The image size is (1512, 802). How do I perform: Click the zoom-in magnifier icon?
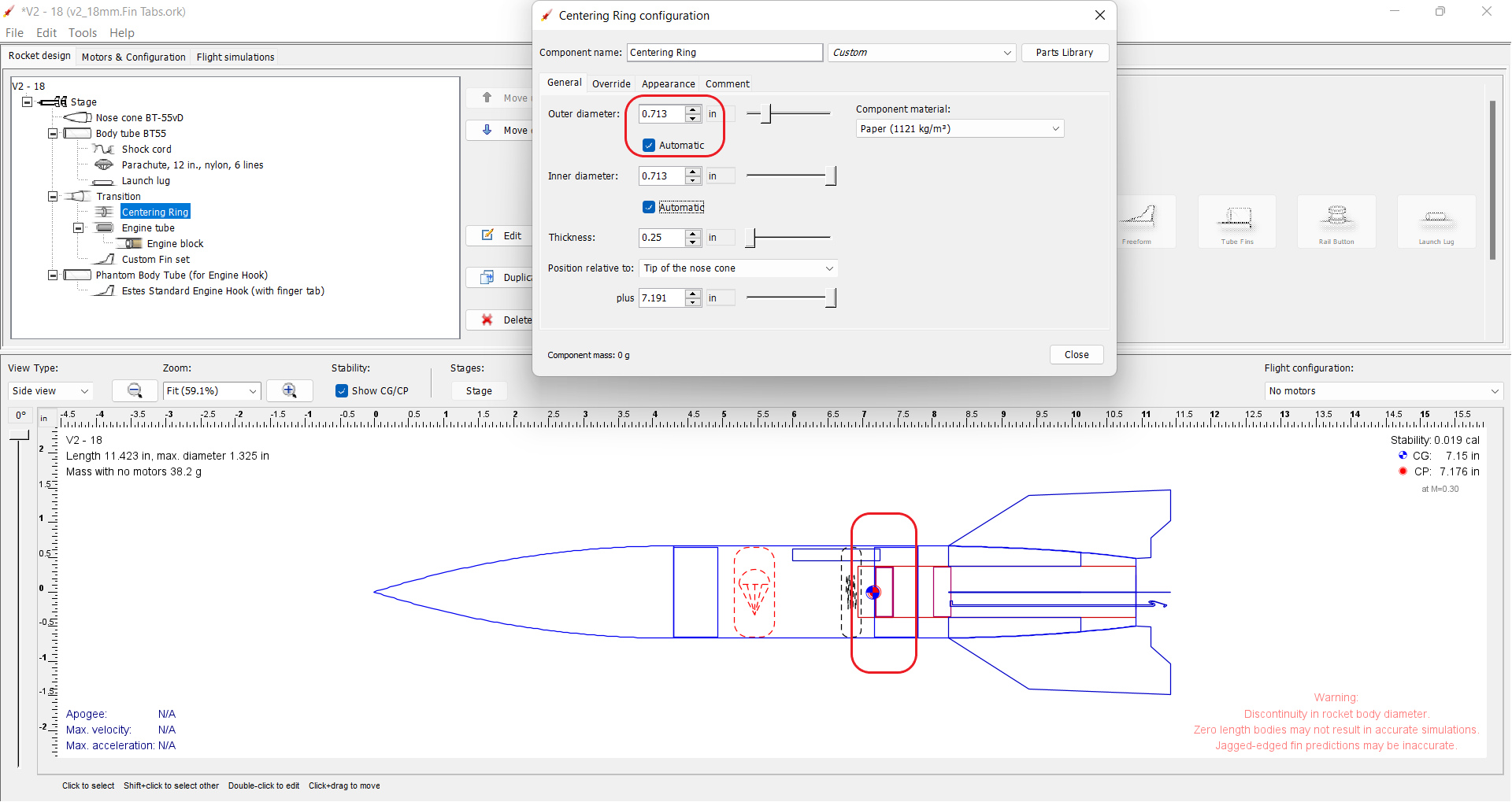(289, 390)
